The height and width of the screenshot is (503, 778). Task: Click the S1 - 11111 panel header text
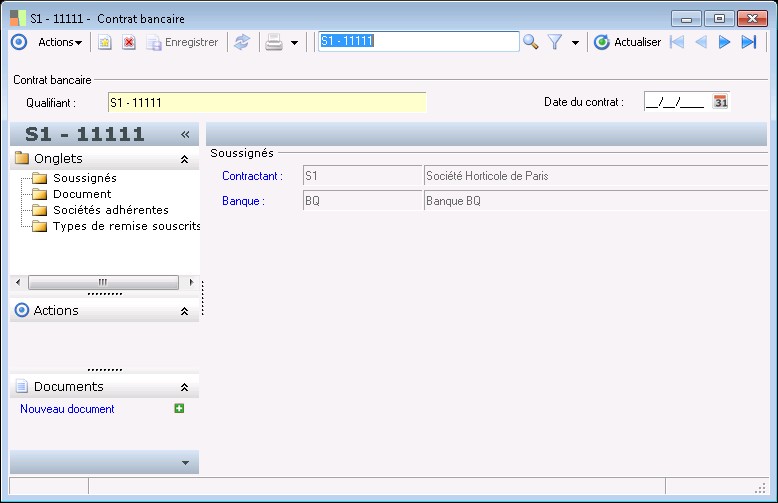pos(85,134)
